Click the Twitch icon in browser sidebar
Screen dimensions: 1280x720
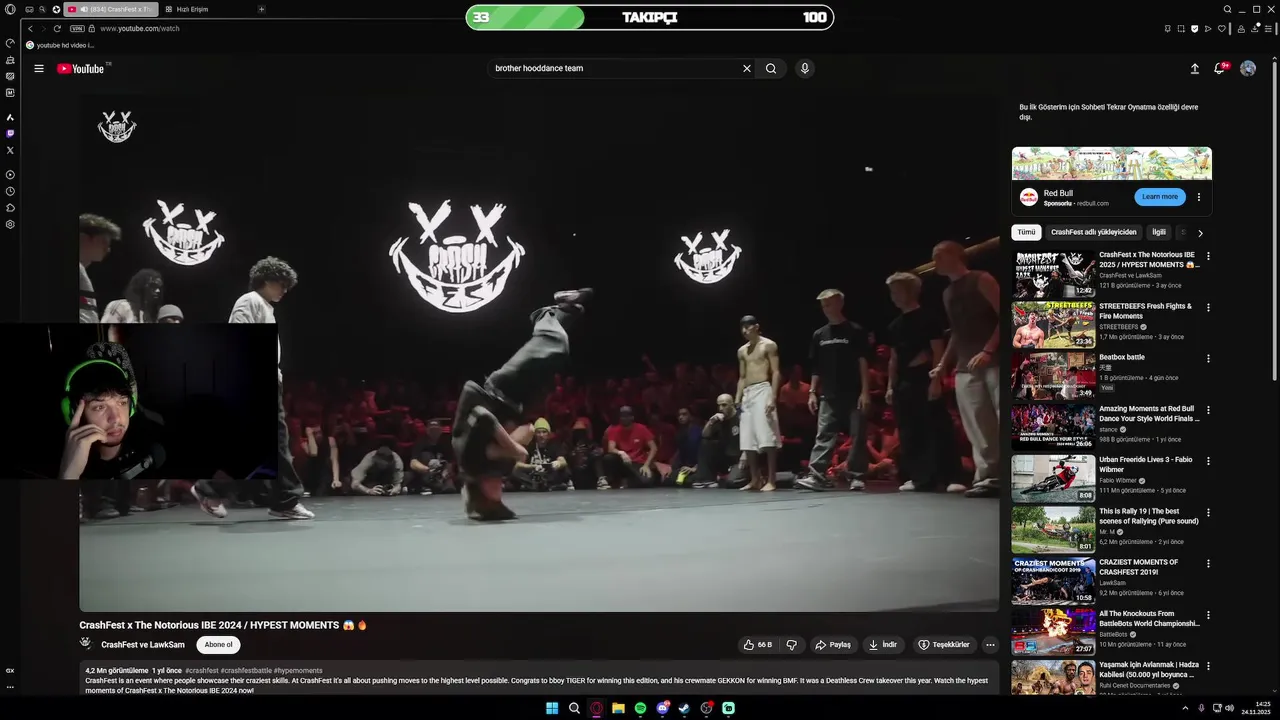(x=10, y=133)
